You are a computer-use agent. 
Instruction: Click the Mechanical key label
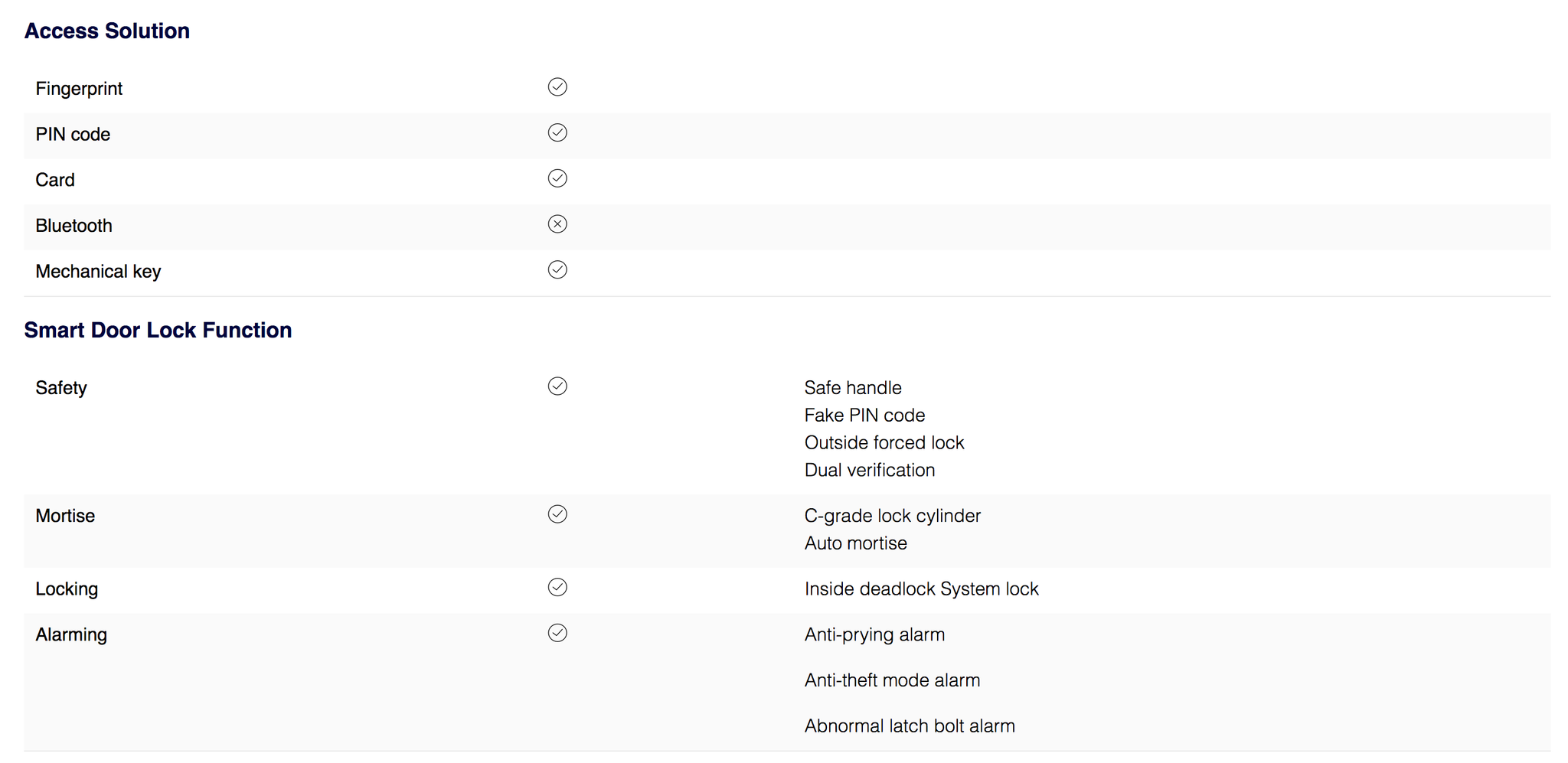[98, 272]
